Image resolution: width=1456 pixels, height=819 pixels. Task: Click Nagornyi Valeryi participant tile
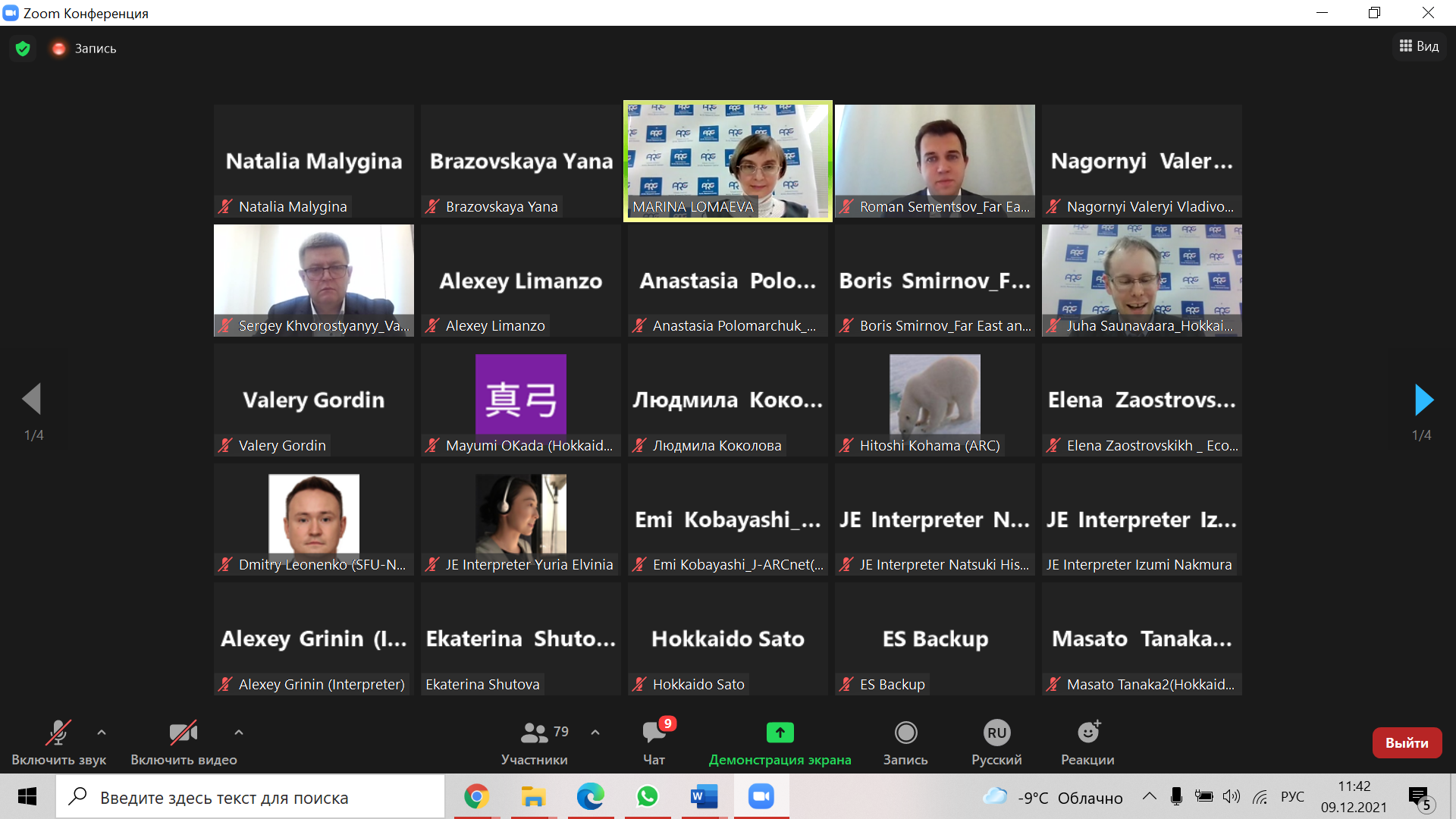click(1142, 162)
